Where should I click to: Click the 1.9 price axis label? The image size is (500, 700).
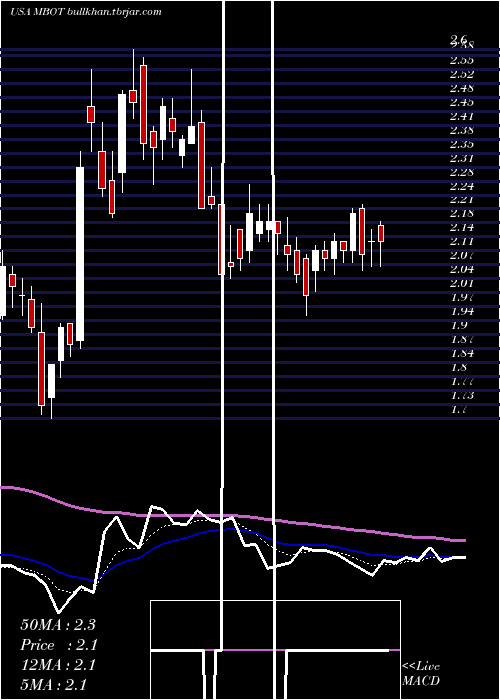(459, 325)
